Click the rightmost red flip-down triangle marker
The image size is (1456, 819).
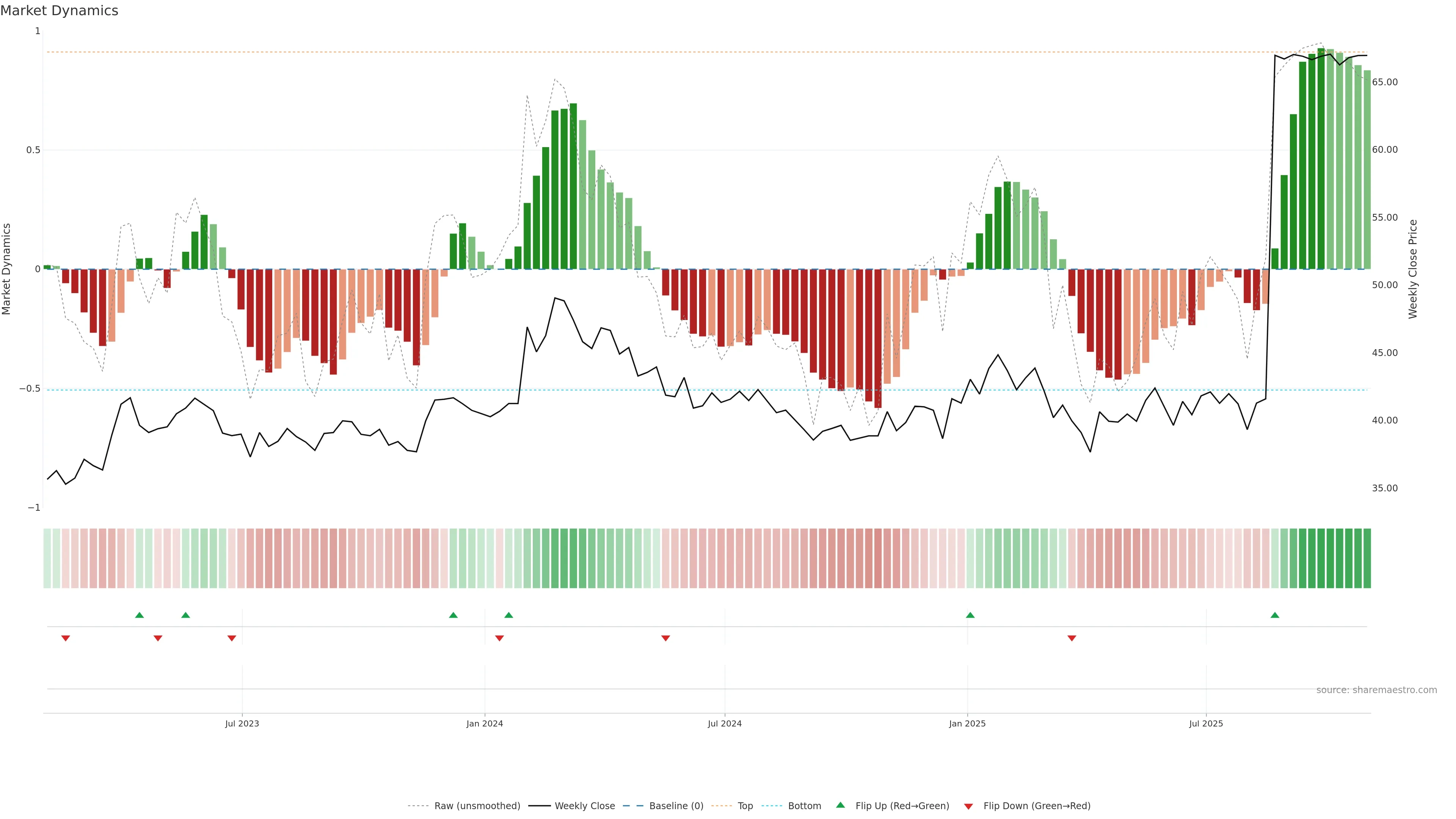tap(1072, 638)
